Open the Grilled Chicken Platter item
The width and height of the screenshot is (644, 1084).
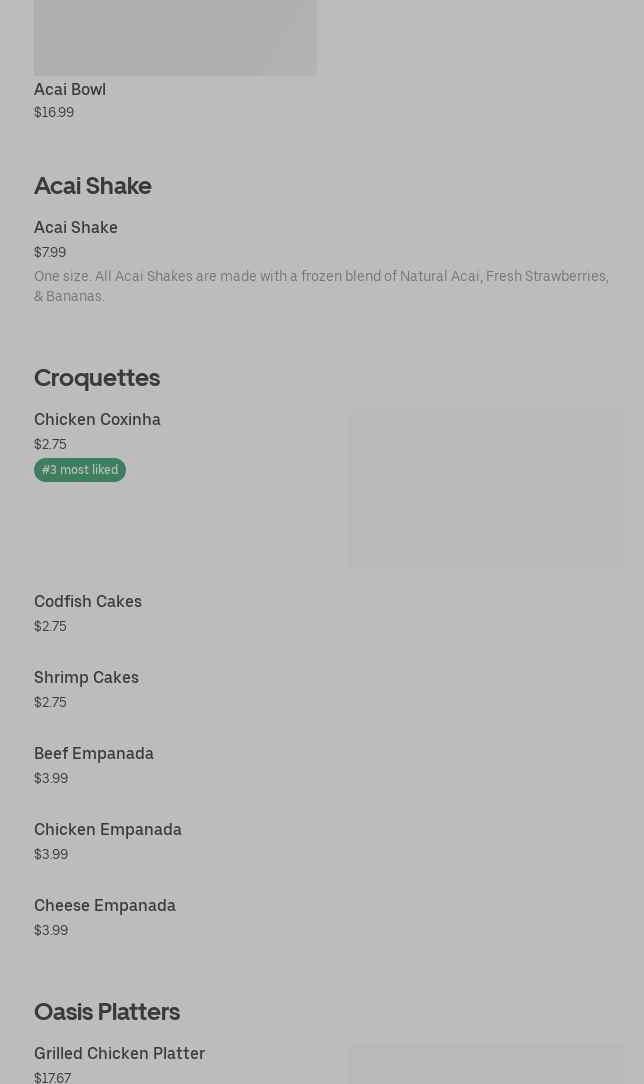coord(119,1053)
